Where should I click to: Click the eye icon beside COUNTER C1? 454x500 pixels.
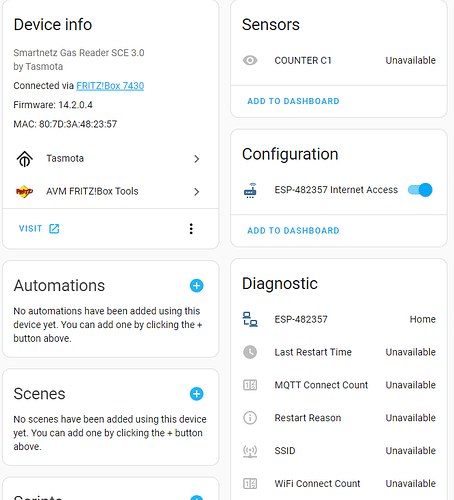tap(250, 60)
